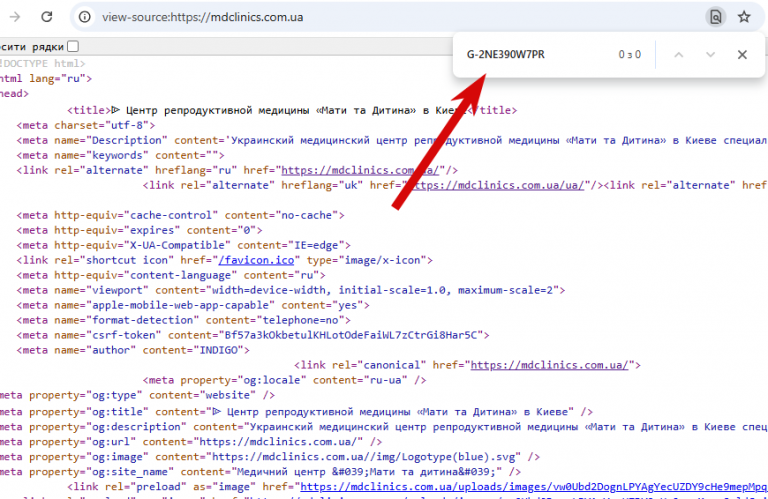Open the preload image uploads link
Image resolution: width=768 pixels, height=499 pixels.
pos(533,487)
